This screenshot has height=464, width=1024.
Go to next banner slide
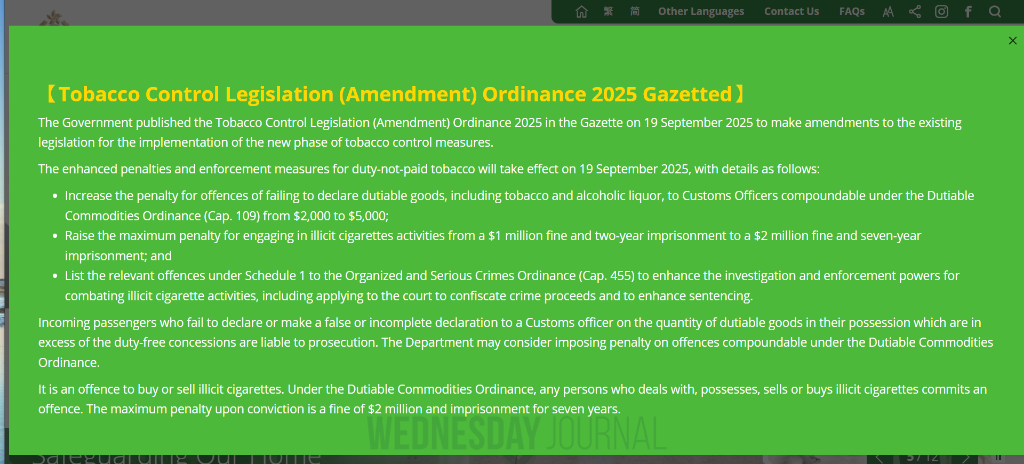(x=965, y=458)
